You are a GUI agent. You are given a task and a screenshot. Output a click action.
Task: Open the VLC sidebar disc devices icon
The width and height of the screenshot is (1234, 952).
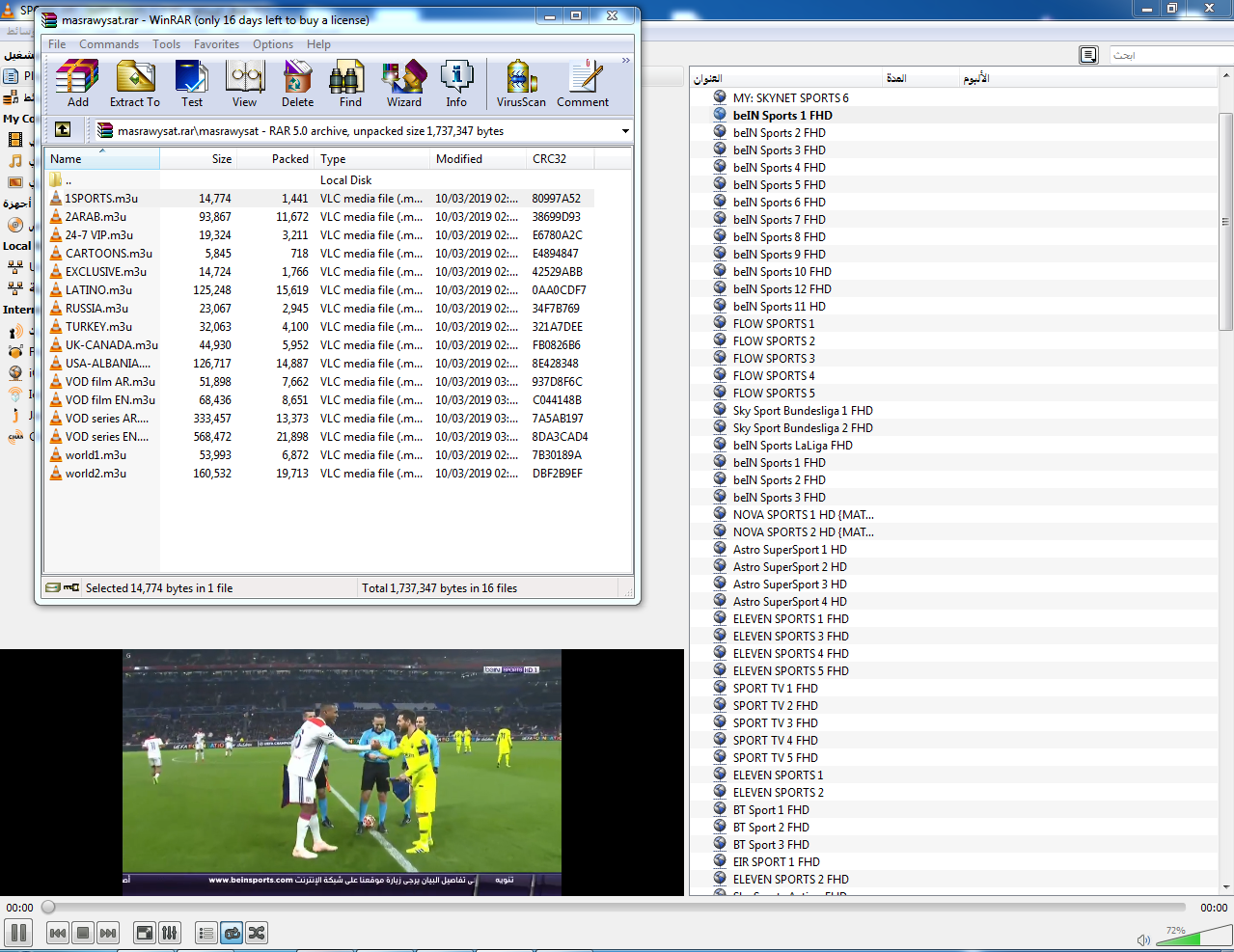(x=14, y=225)
